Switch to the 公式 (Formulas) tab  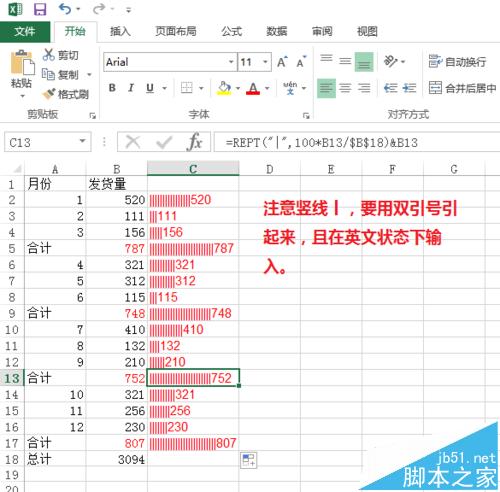232,32
